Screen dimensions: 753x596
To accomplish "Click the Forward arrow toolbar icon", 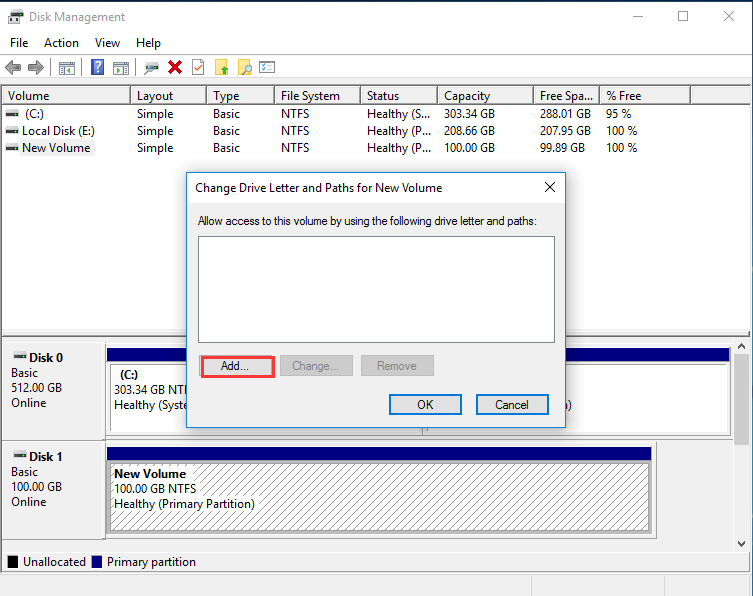I will coord(36,68).
